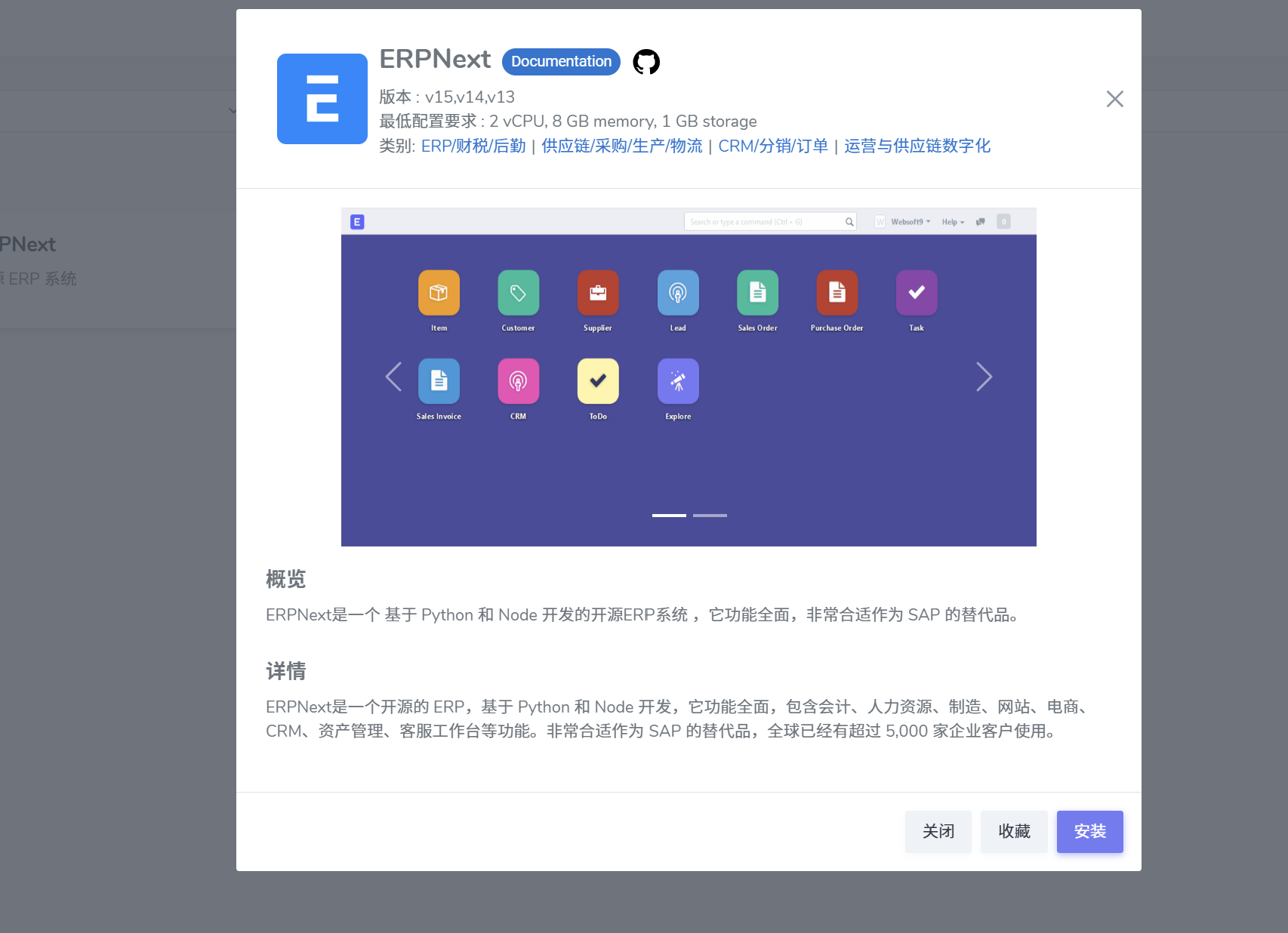Viewport: 1288px width, 933px height.
Task: Click the Sales Order document icon
Action: [757, 292]
